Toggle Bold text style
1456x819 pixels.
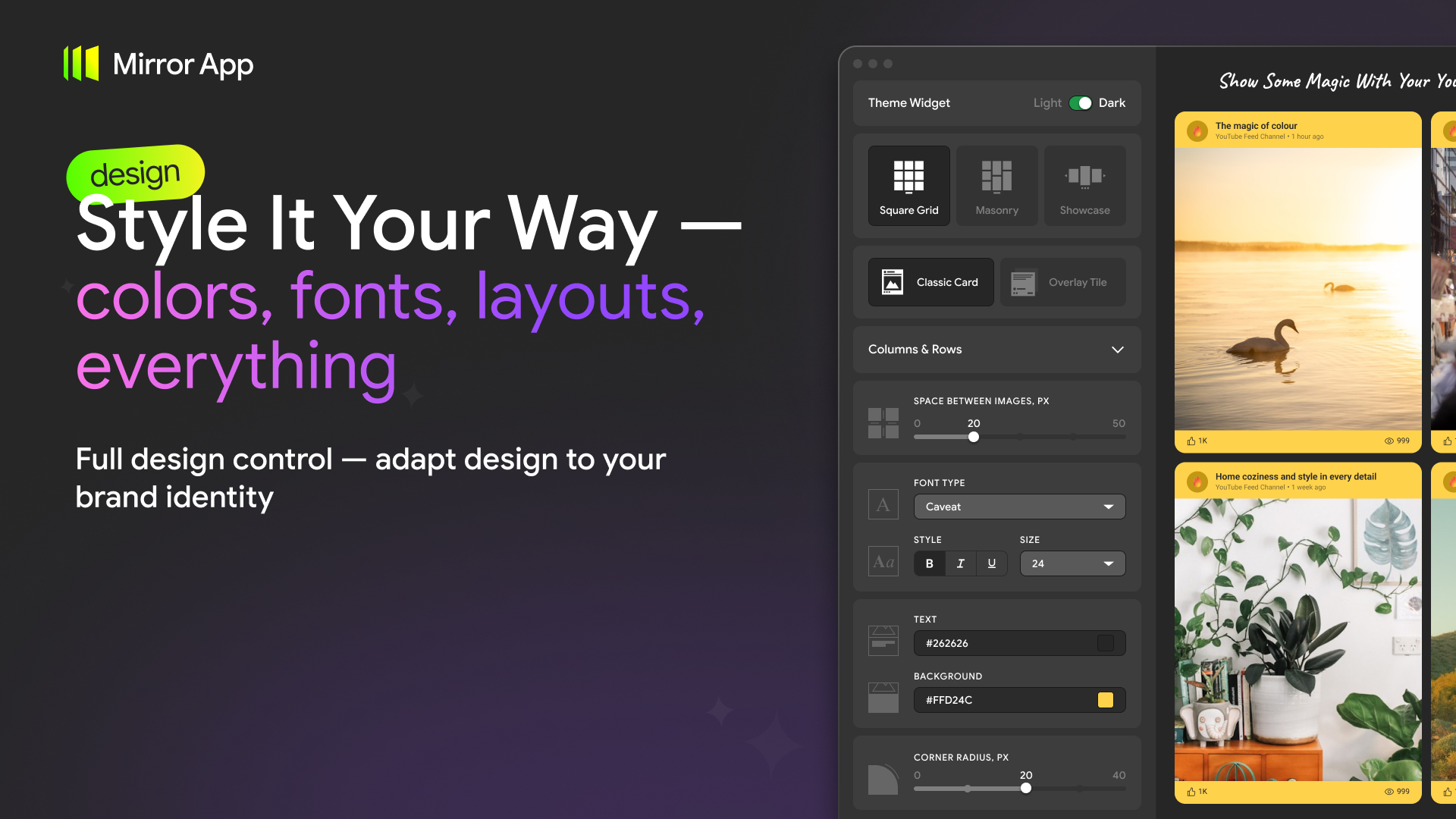click(929, 563)
